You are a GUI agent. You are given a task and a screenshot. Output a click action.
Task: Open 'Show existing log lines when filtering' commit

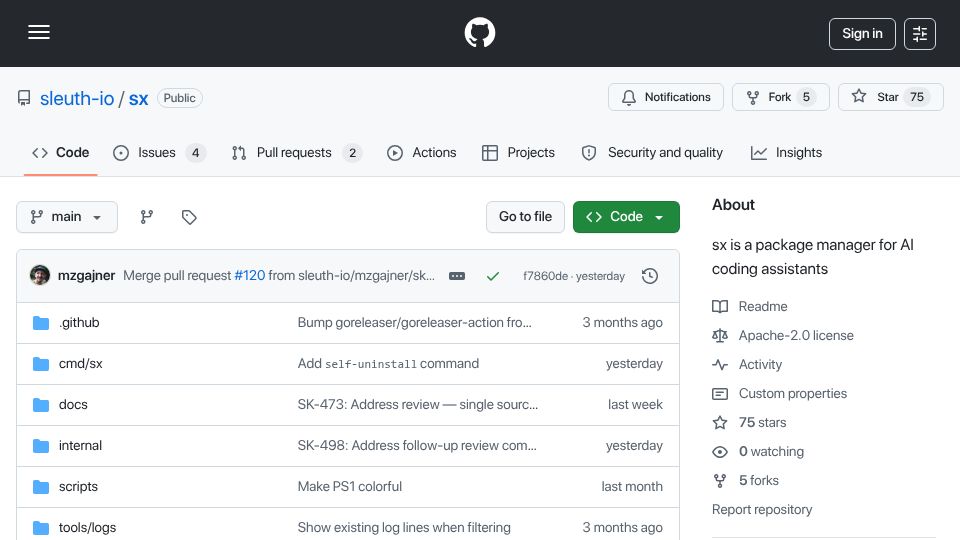click(x=404, y=528)
